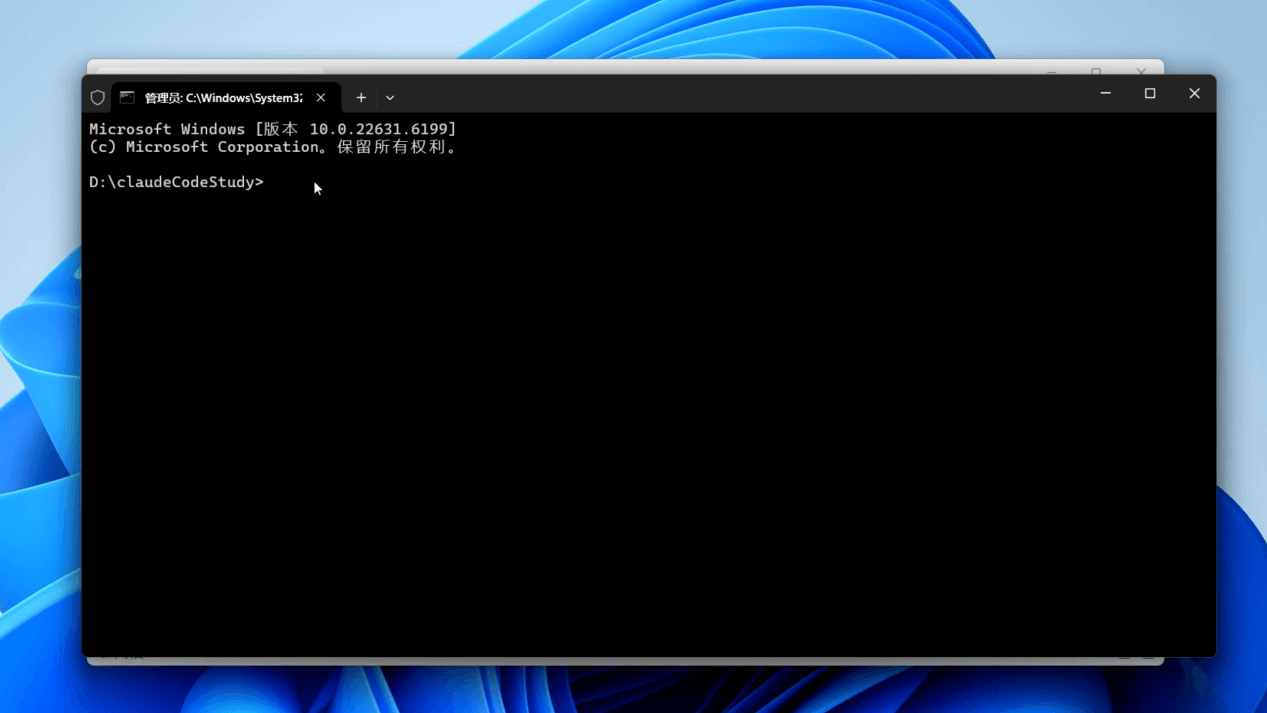Click the maximize button of the background window

click(x=1096, y=70)
